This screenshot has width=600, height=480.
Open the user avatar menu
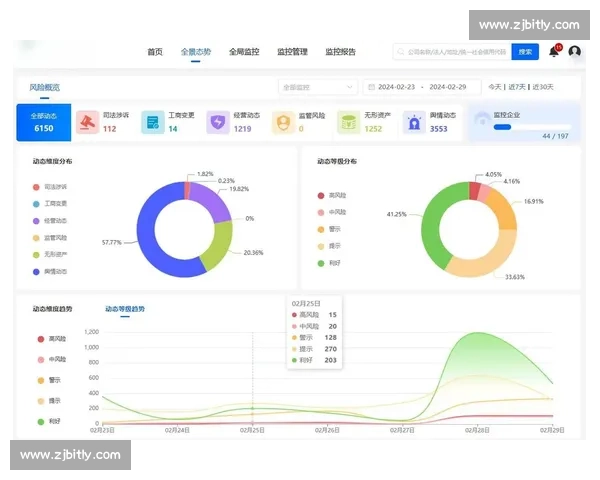pos(575,52)
